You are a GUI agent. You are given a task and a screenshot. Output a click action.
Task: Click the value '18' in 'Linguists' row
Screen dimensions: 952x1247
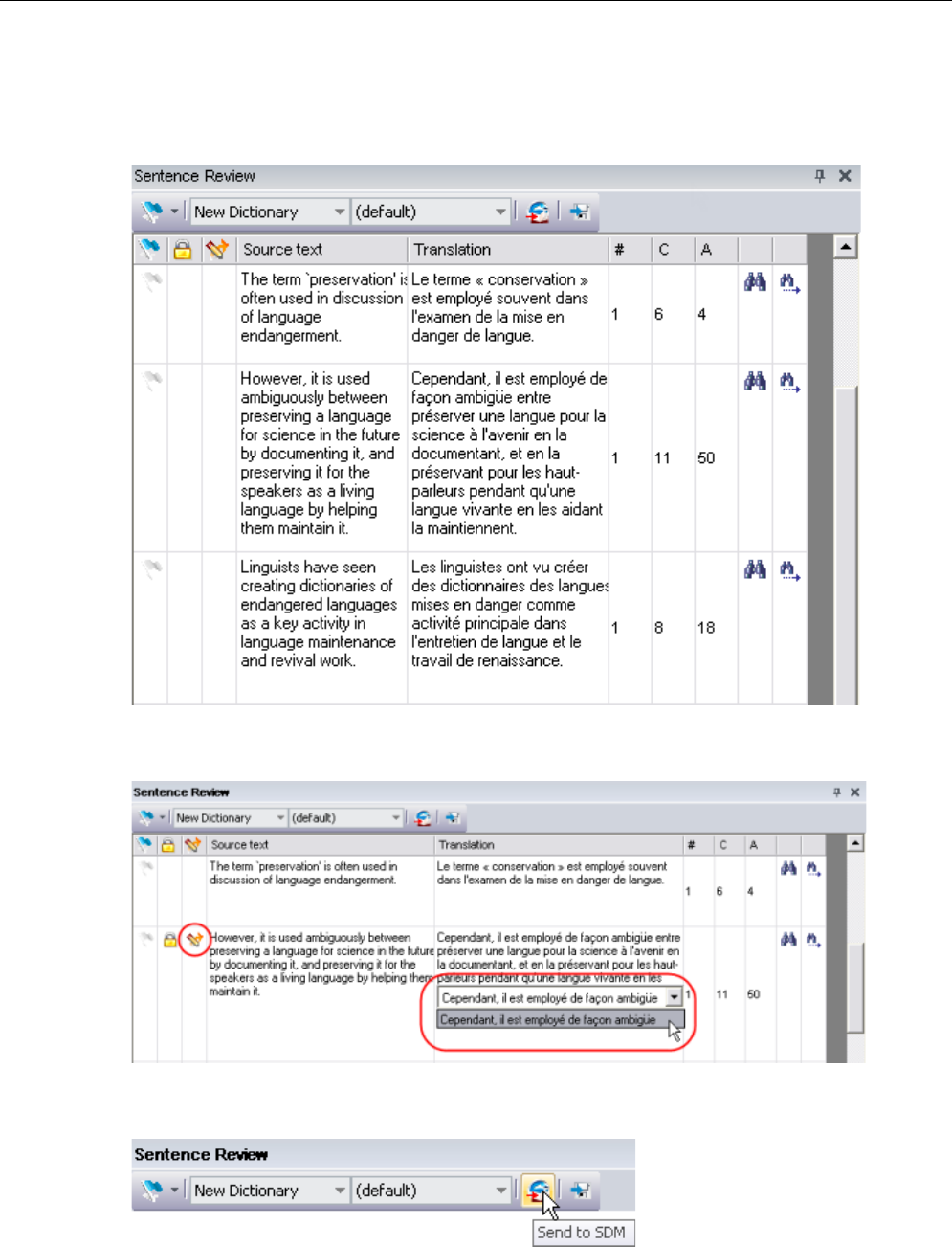click(706, 628)
